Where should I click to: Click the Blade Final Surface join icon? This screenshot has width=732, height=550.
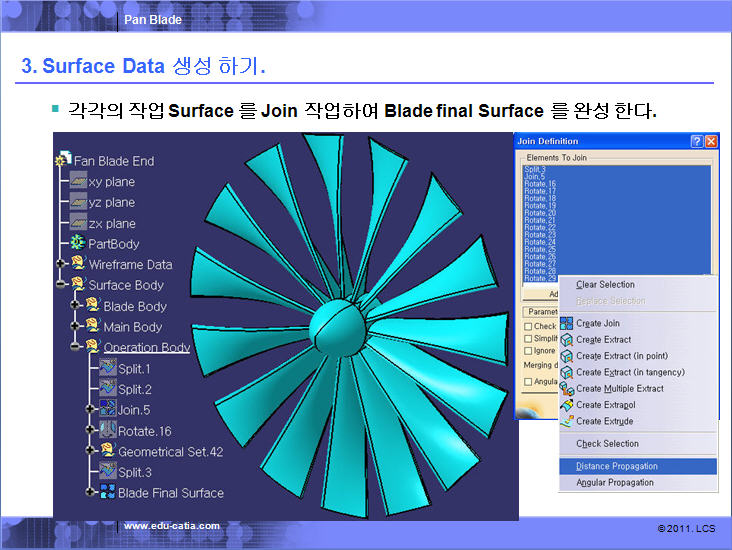[107, 492]
